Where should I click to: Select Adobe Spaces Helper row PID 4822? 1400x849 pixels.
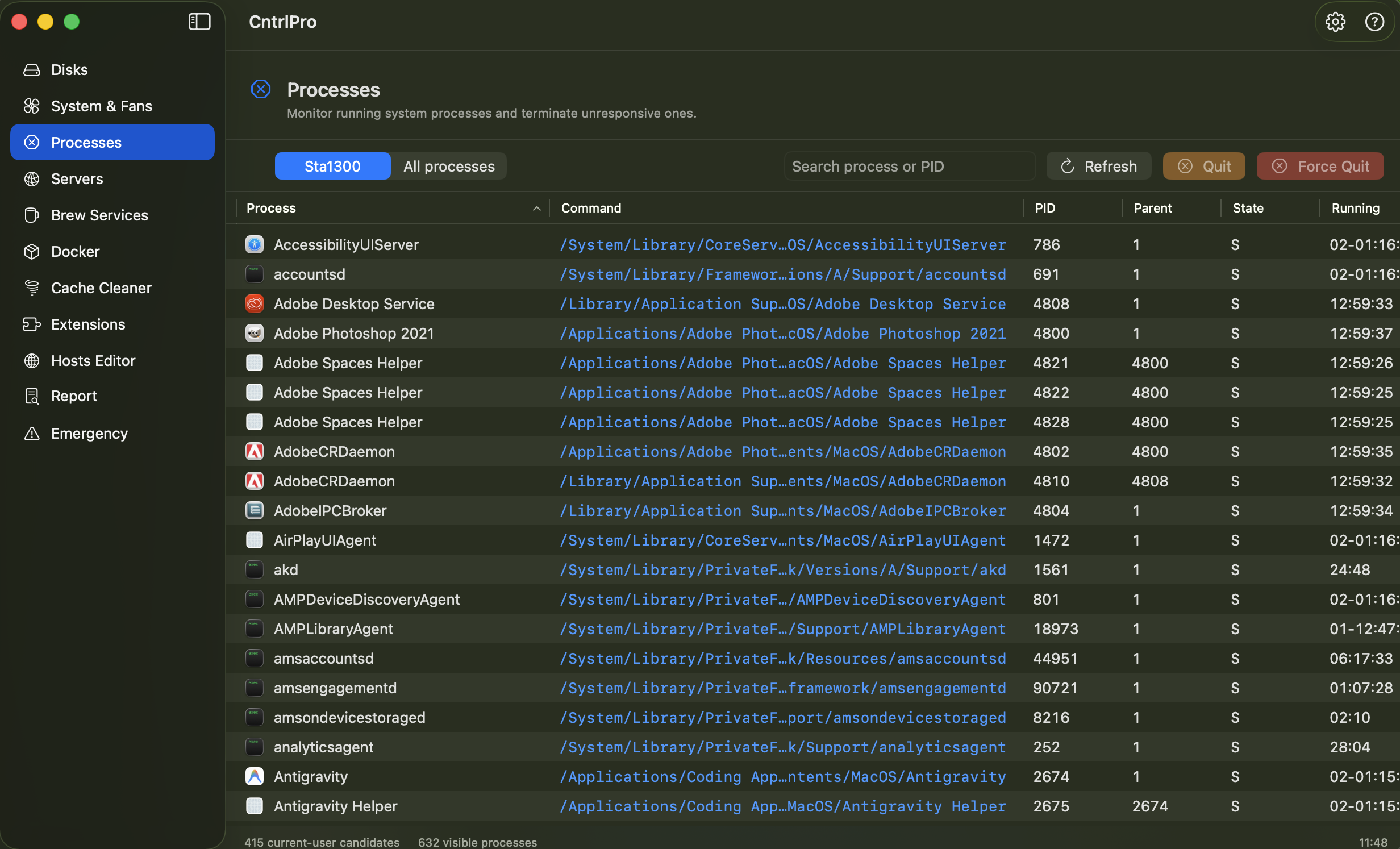pyautogui.click(x=813, y=392)
